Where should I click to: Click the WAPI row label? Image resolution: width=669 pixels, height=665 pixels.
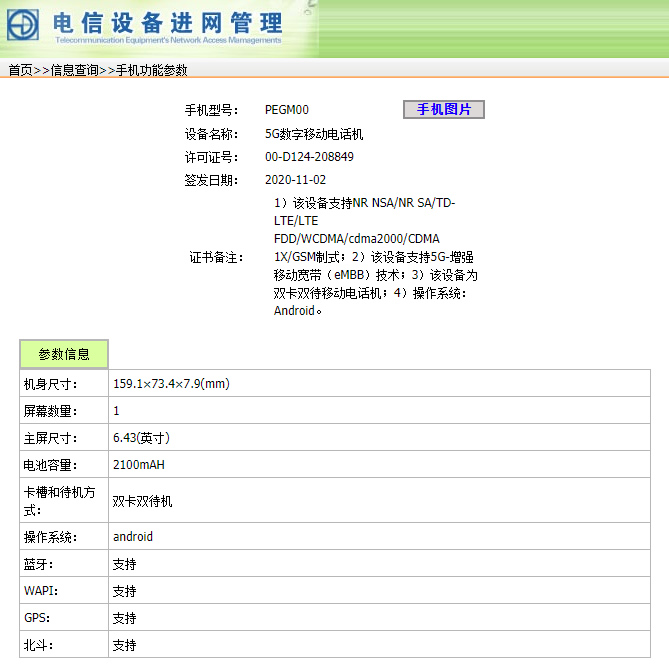pyautogui.click(x=41, y=591)
